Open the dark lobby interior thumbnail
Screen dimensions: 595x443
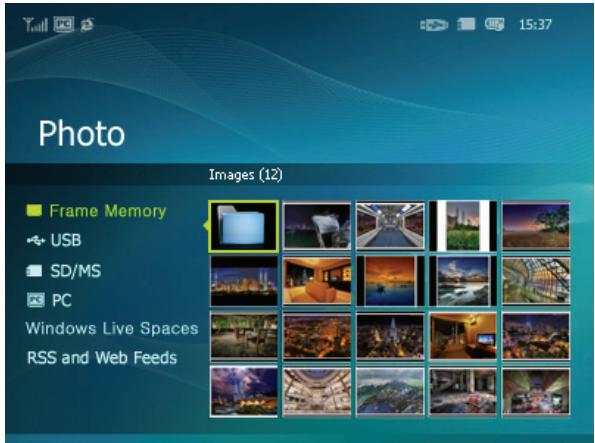click(463, 392)
